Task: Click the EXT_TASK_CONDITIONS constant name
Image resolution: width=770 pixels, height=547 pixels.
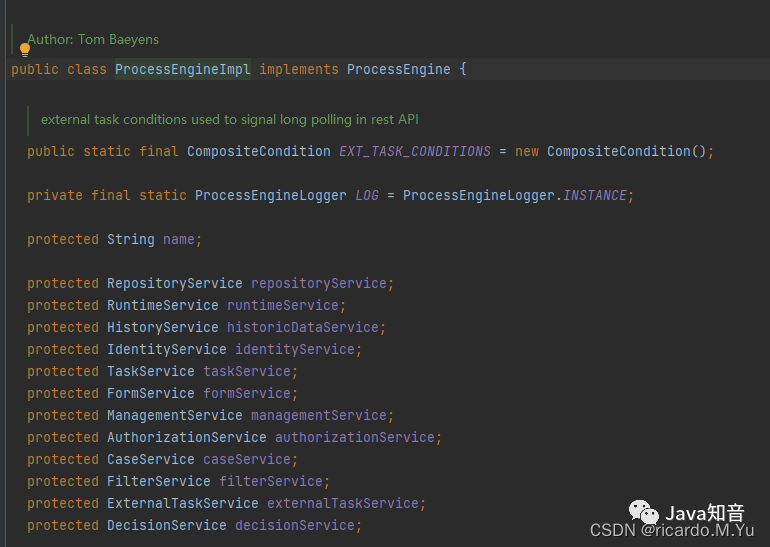Action: click(x=415, y=151)
